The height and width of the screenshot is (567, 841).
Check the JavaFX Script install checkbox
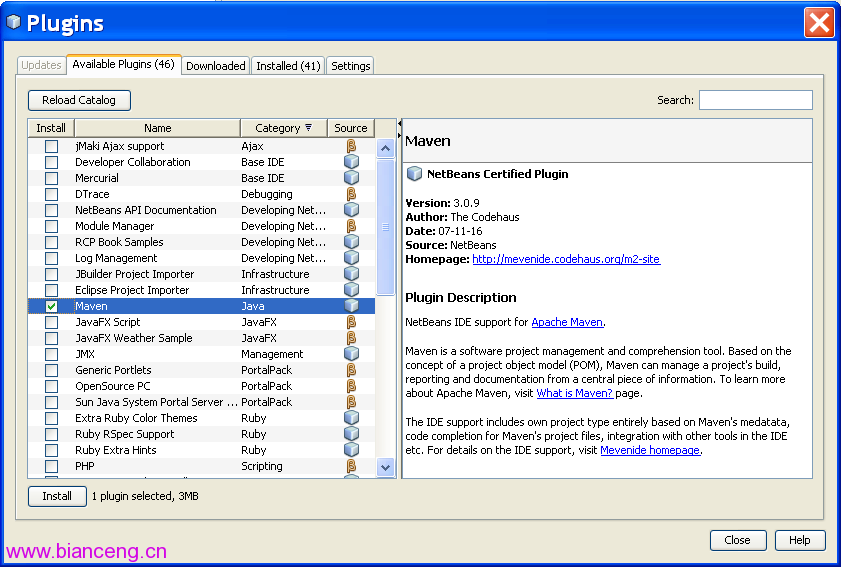click(51, 322)
